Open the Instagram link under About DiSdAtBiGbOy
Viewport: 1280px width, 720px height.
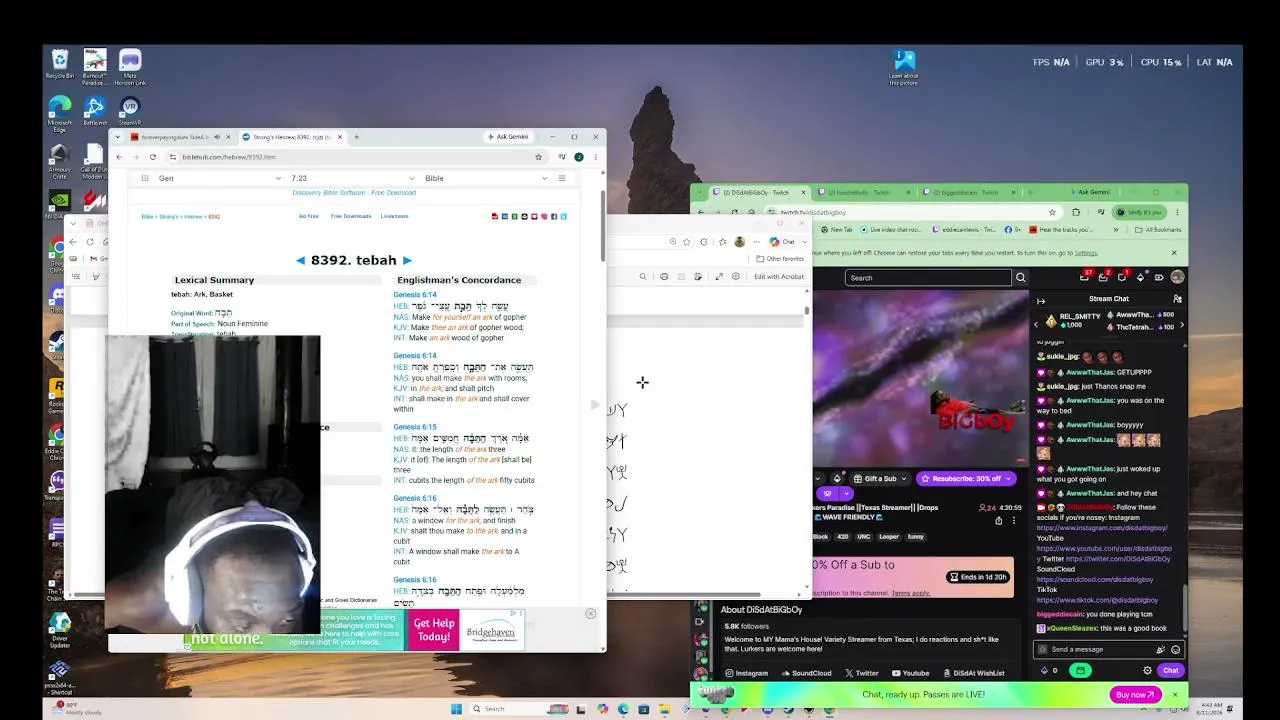click(747, 673)
